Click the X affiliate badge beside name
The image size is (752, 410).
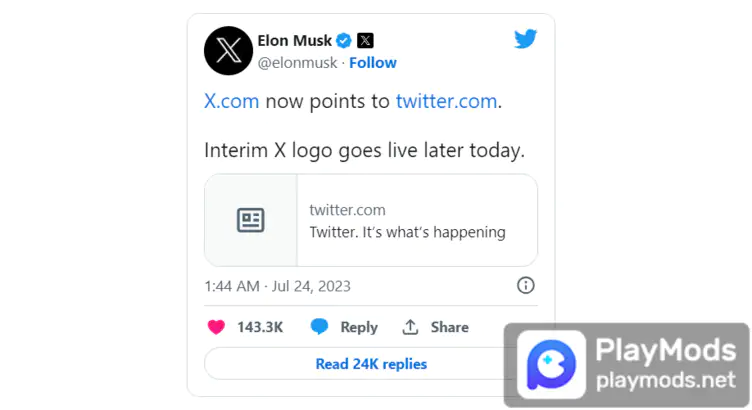(365, 41)
